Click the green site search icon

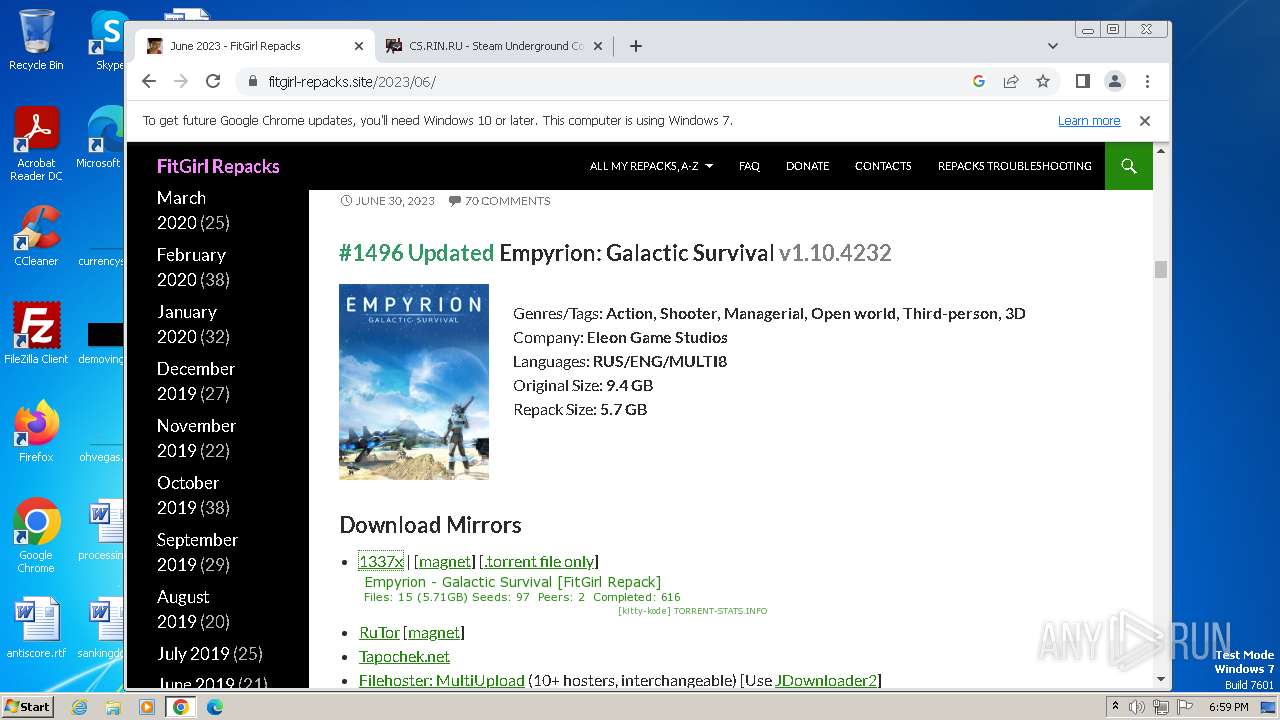pos(1129,166)
